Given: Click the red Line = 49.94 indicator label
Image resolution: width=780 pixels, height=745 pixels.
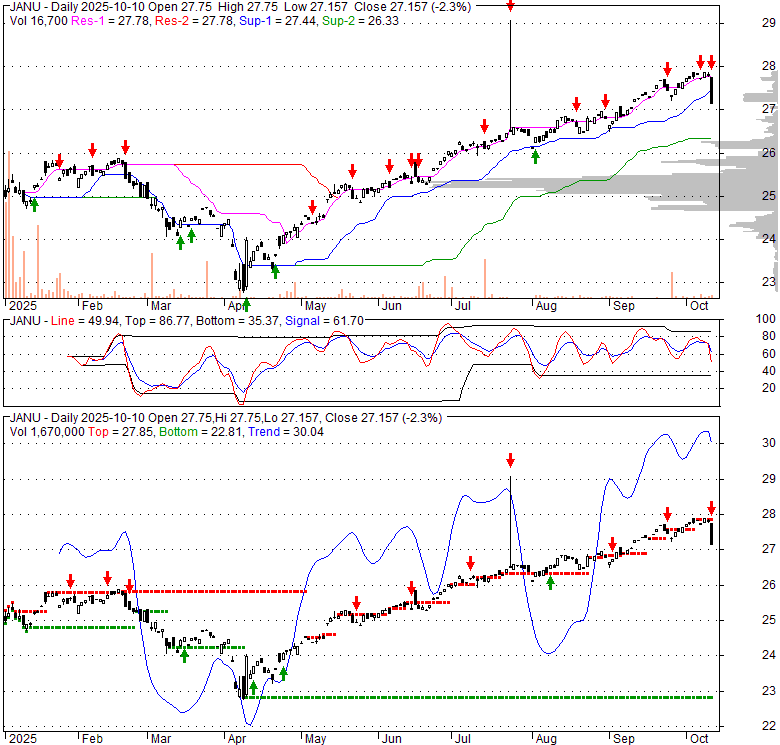Looking at the screenshot, I should point(85,321).
